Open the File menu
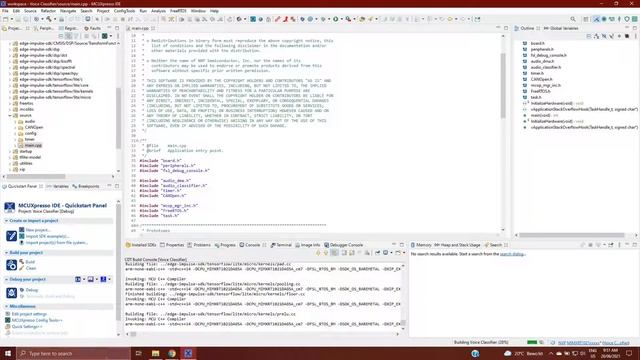 click(x=5, y=11)
